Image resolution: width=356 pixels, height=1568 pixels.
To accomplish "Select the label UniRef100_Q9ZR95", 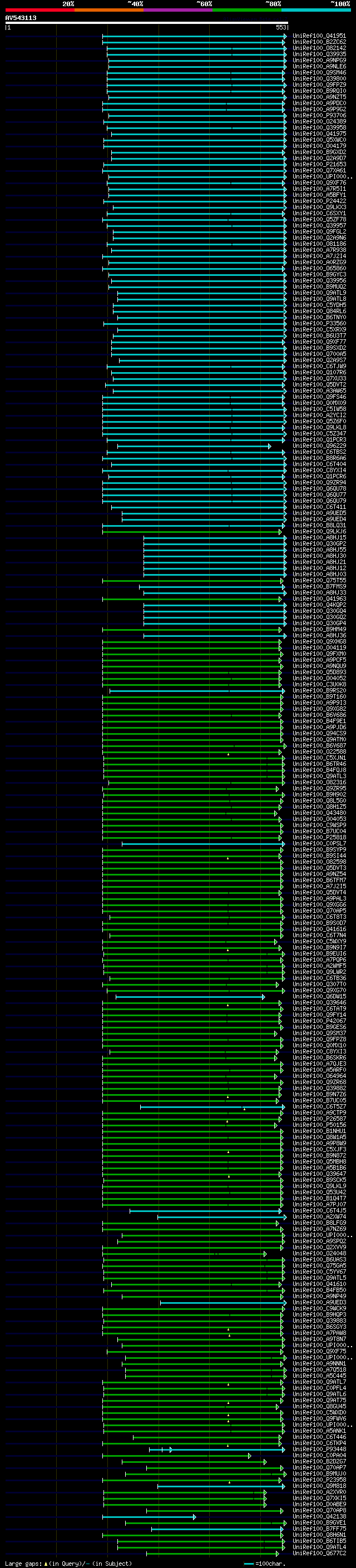I will click(x=319, y=788).
